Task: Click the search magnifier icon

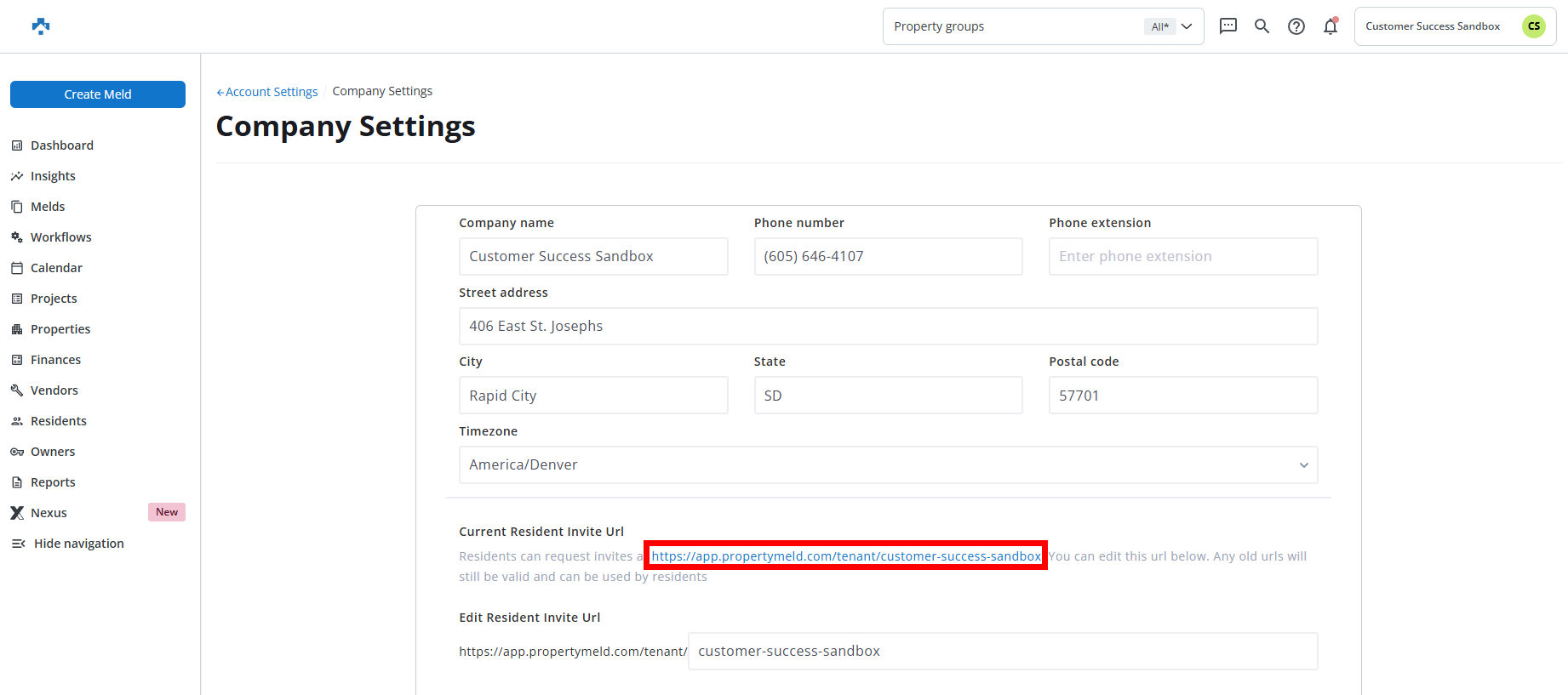Action: (x=1262, y=26)
